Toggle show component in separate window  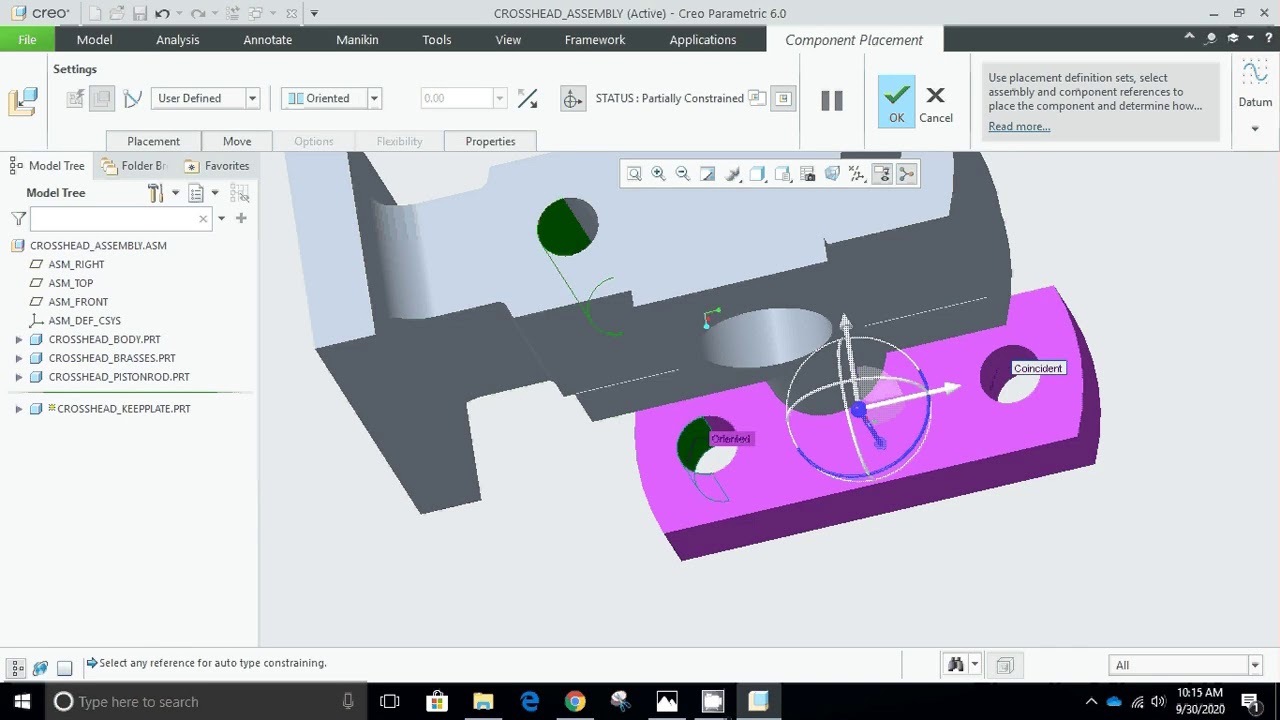point(757,98)
